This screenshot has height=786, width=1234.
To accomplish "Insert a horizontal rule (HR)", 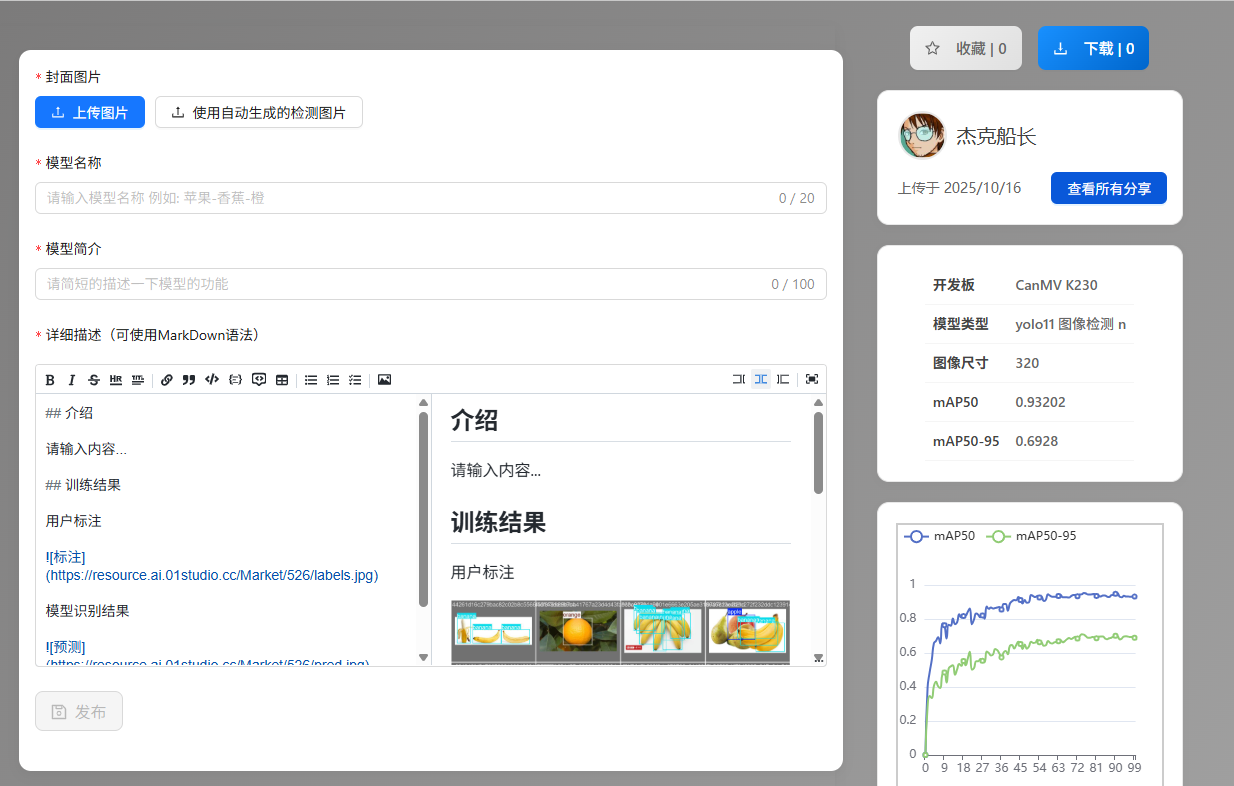I will point(116,380).
